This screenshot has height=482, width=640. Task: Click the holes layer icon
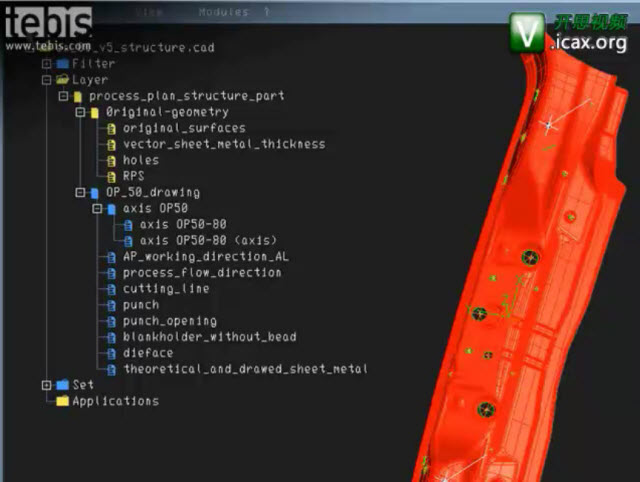(111, 161)
